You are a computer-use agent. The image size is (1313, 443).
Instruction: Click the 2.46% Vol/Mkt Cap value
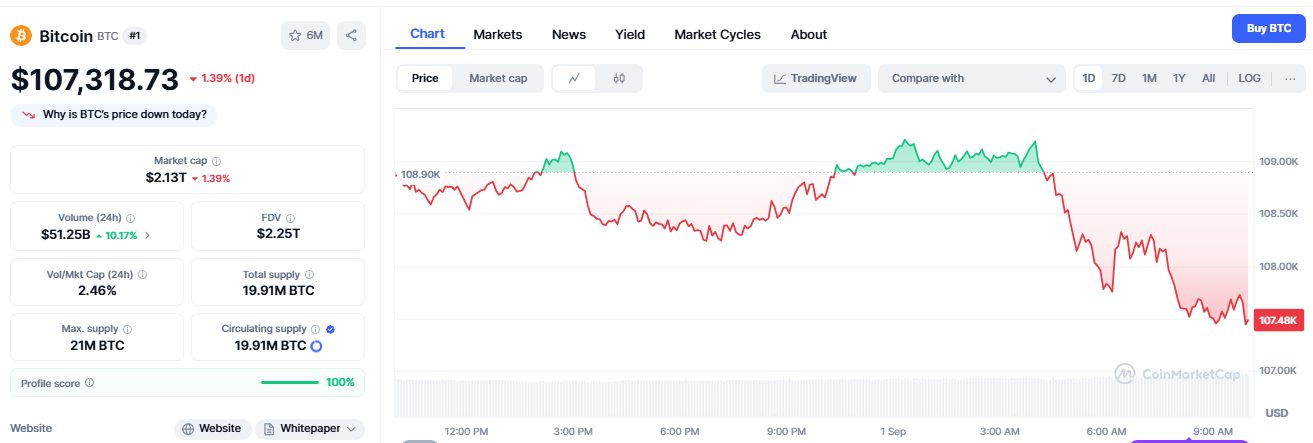tap(97, 291)
